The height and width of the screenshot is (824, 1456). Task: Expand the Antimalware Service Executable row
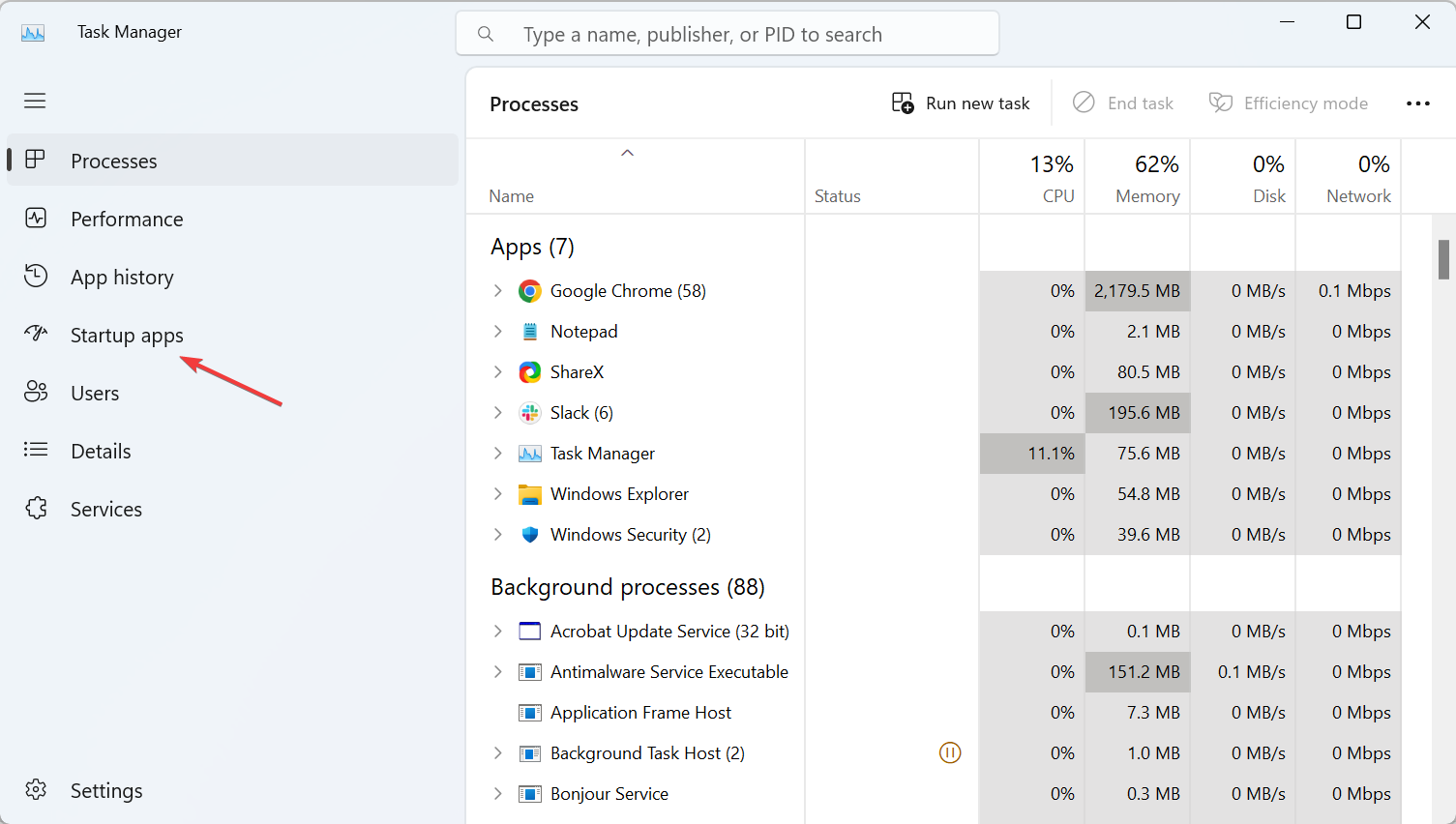(498, 672)
